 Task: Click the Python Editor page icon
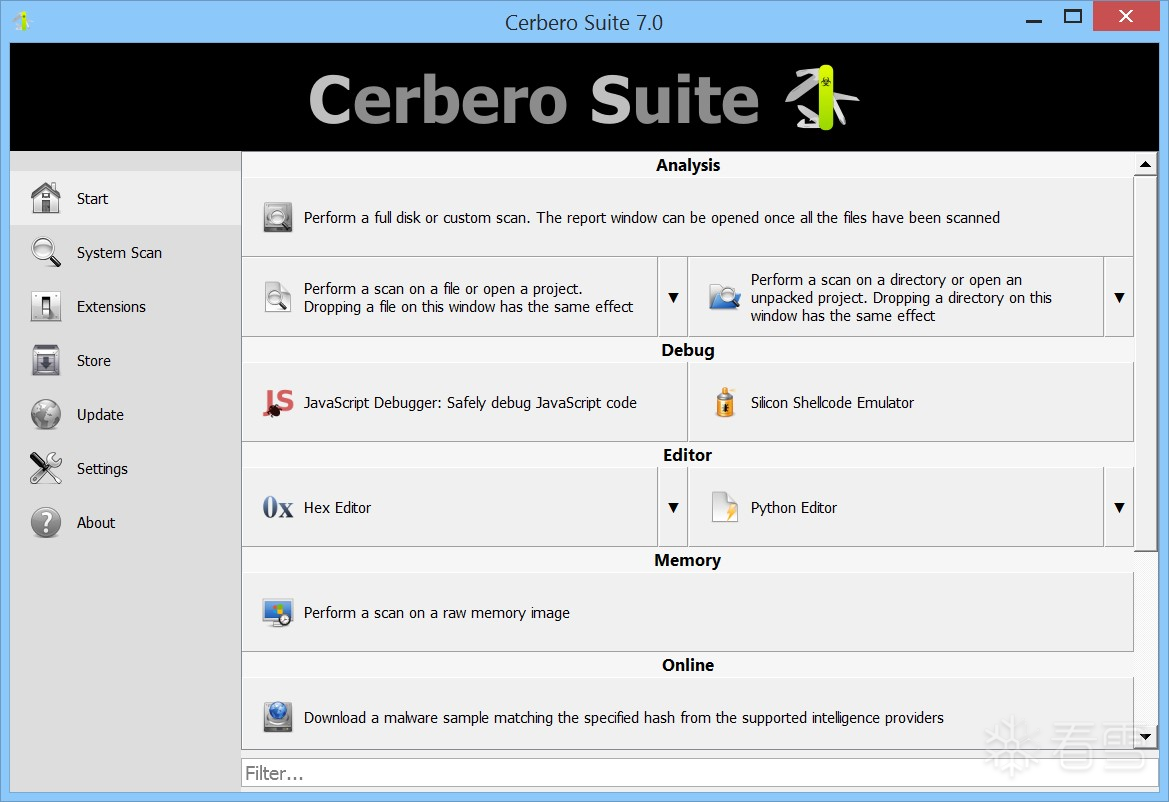(x=725, y=508)
